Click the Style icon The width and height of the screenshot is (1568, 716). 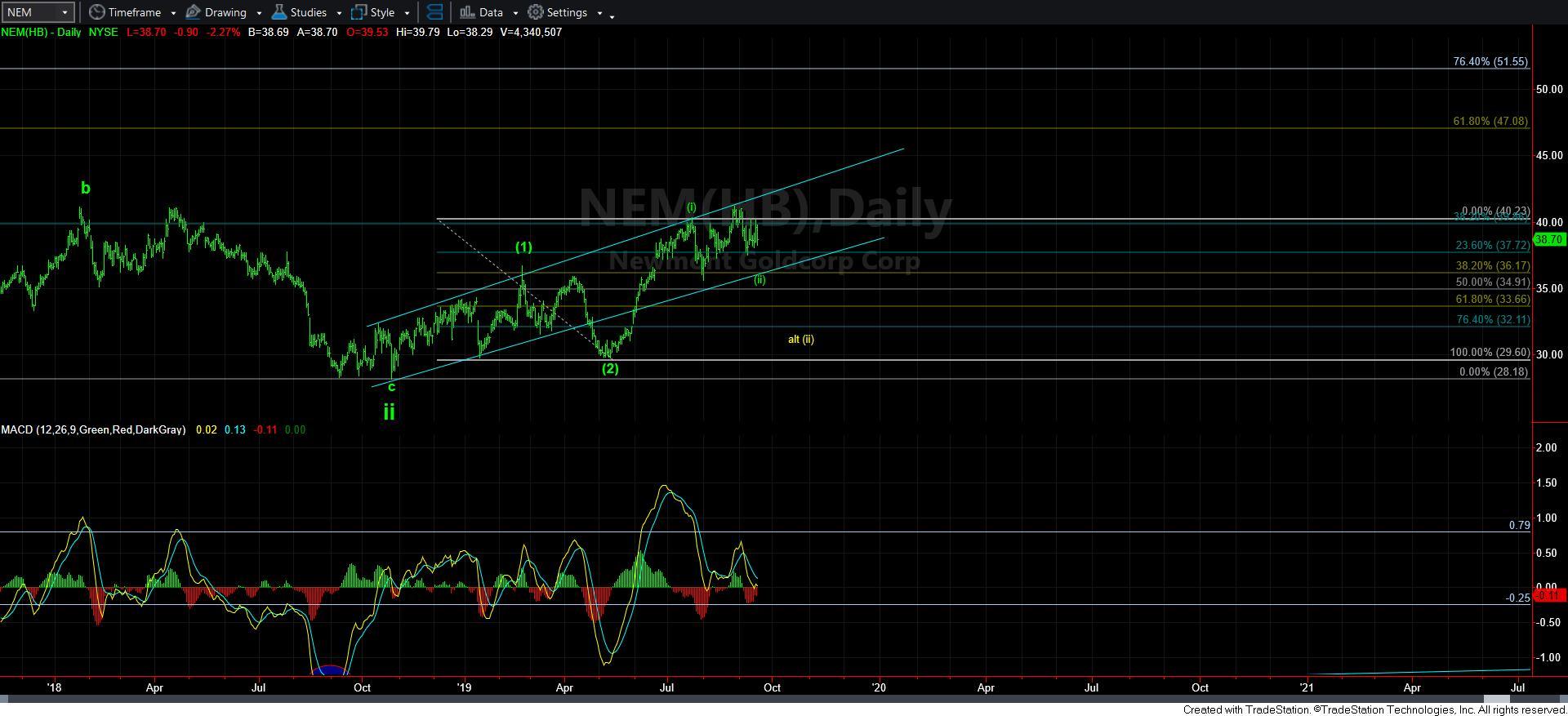359,12
